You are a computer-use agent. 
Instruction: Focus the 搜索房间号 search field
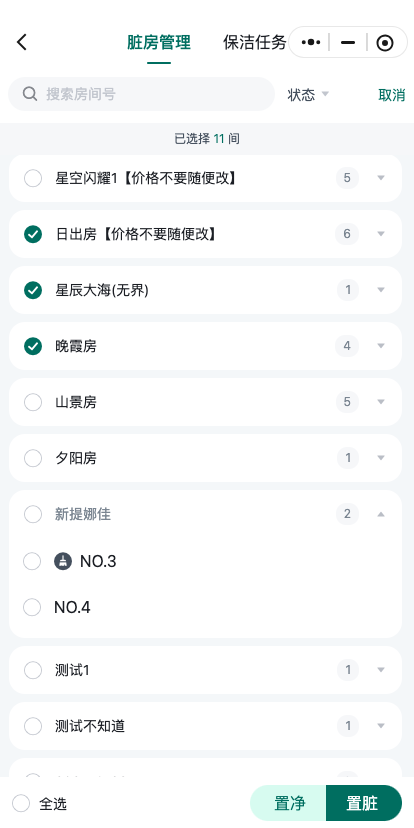tap(142, 94)
